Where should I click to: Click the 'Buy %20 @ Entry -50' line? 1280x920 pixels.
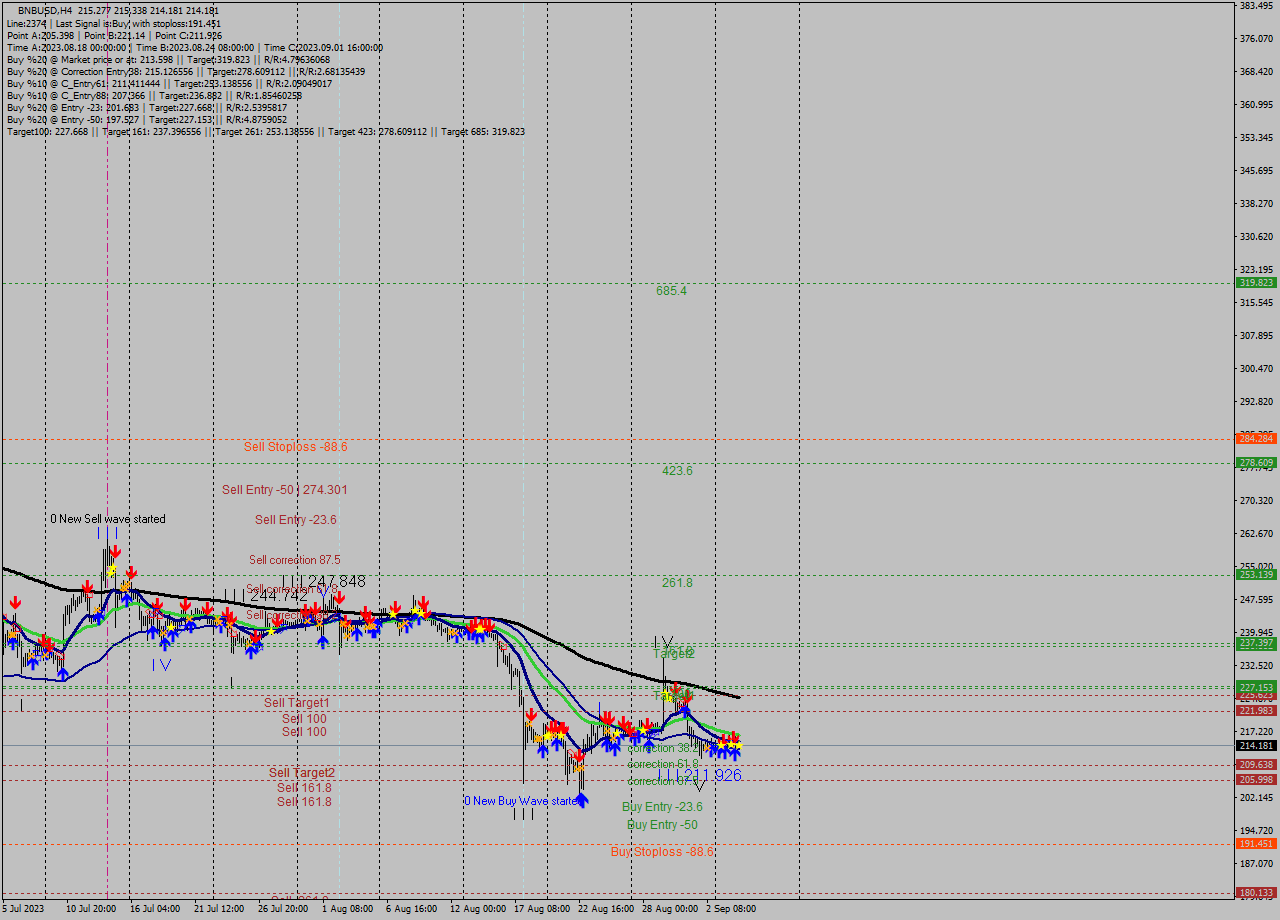147,119
